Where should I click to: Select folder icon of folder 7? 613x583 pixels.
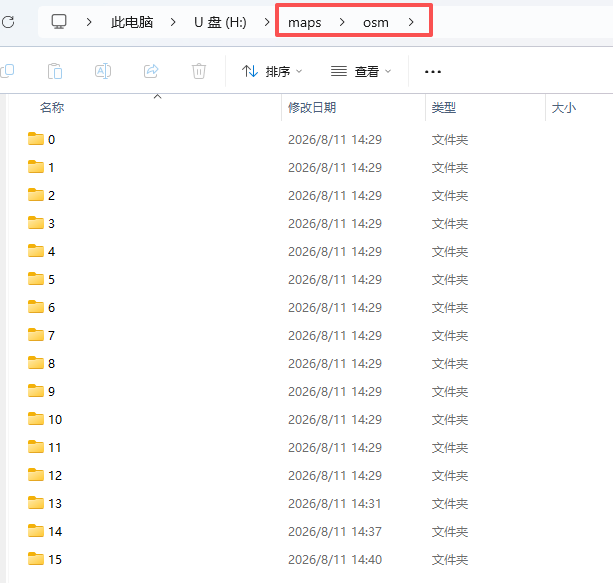click(x=36, y=335)
